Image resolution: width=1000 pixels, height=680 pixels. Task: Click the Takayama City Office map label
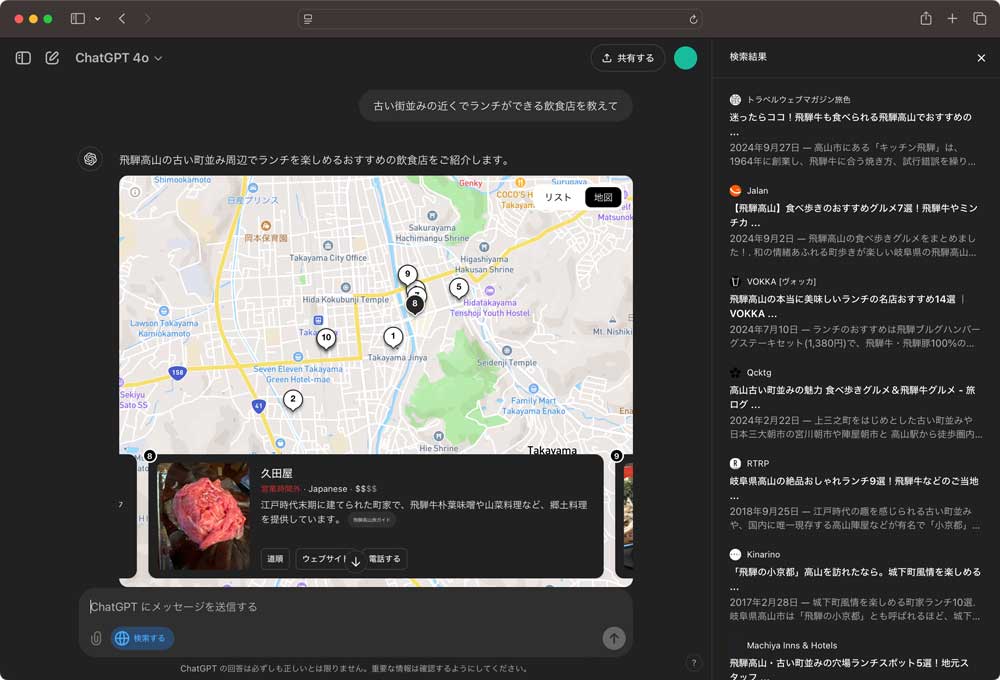pyautogui.click(x=328, y=258)
